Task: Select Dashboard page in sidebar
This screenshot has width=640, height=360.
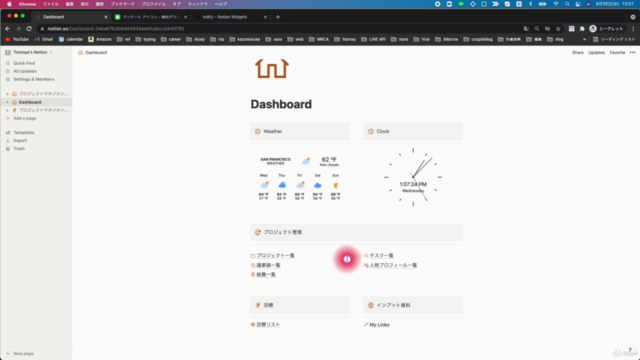Action: (30, 102)
